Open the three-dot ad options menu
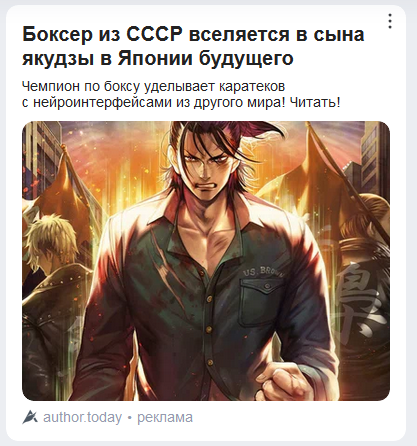The height and width of the screenshot is (446, 417). click(390, 21)
